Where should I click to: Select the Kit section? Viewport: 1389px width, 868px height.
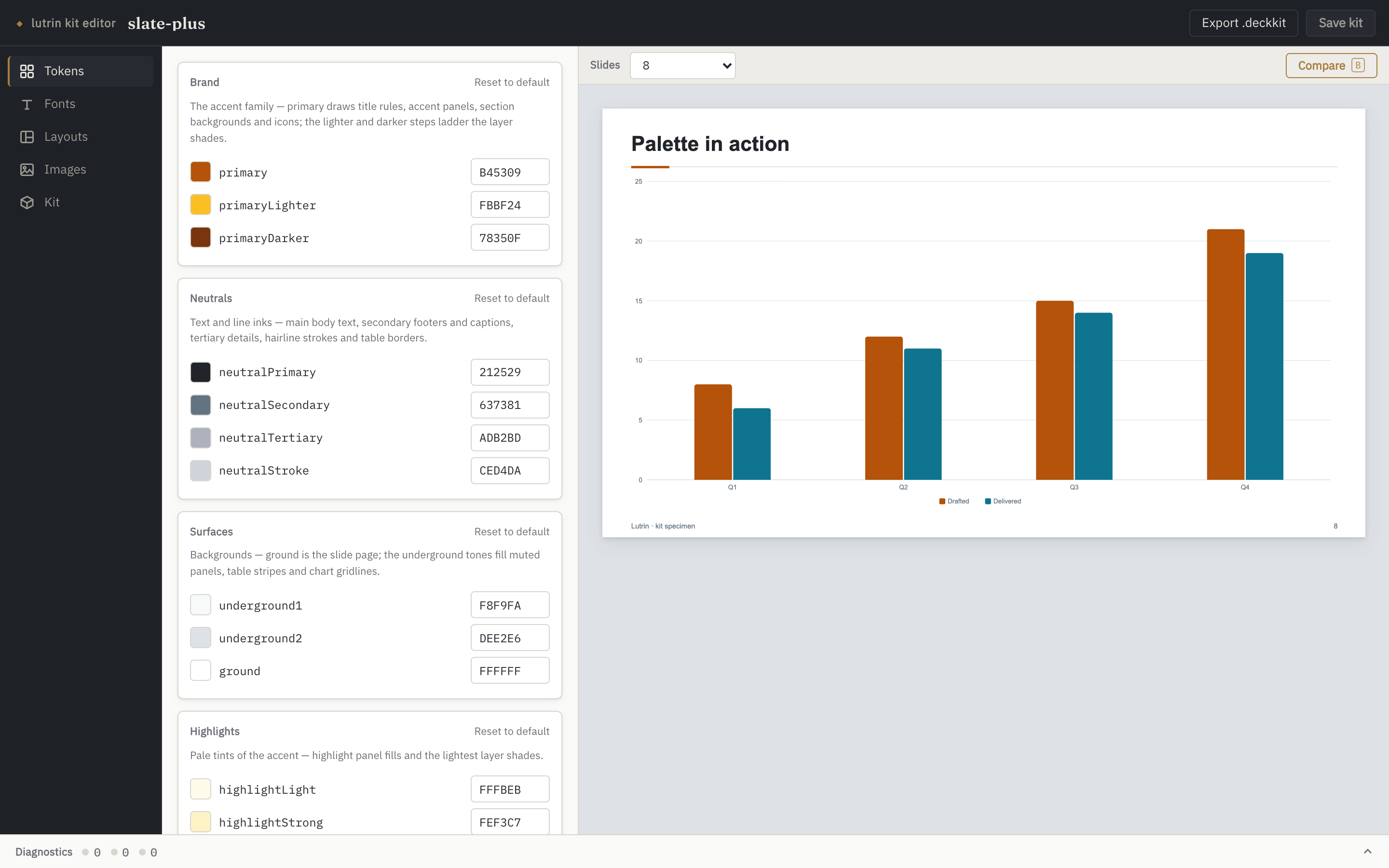tap(81, 202)
